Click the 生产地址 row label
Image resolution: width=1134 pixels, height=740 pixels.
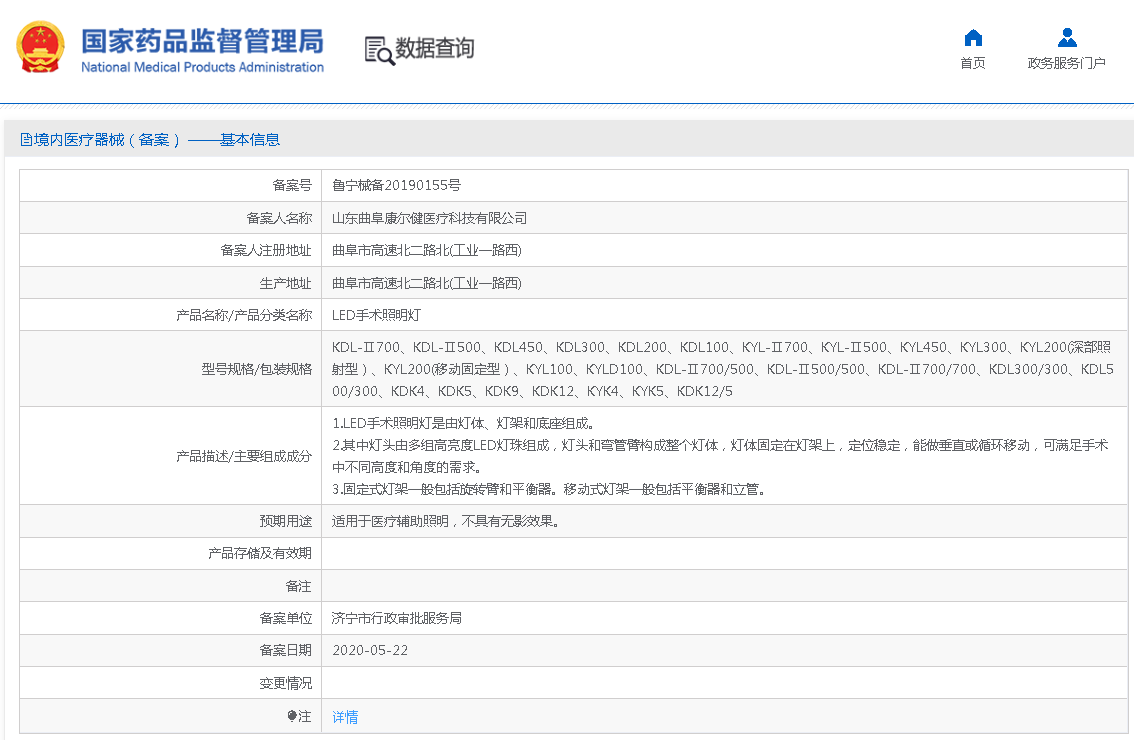(286, 283)
